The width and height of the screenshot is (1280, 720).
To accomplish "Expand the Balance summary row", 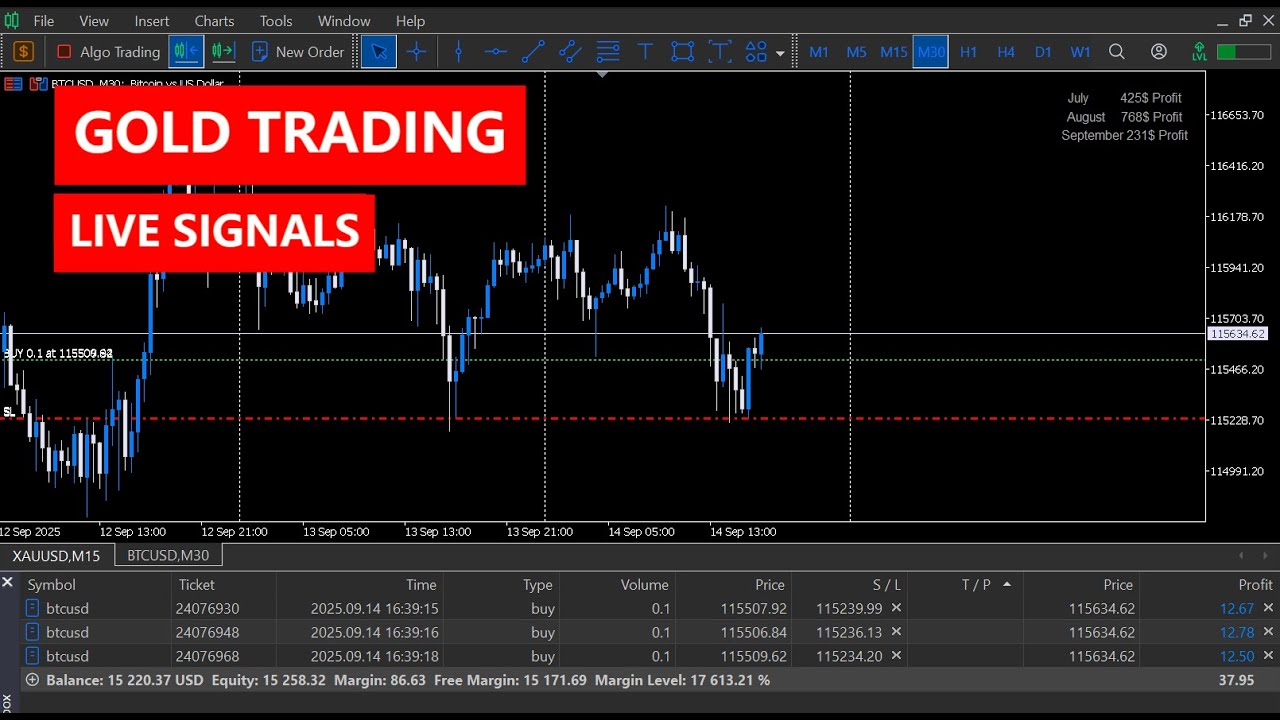I will point(32,680).
